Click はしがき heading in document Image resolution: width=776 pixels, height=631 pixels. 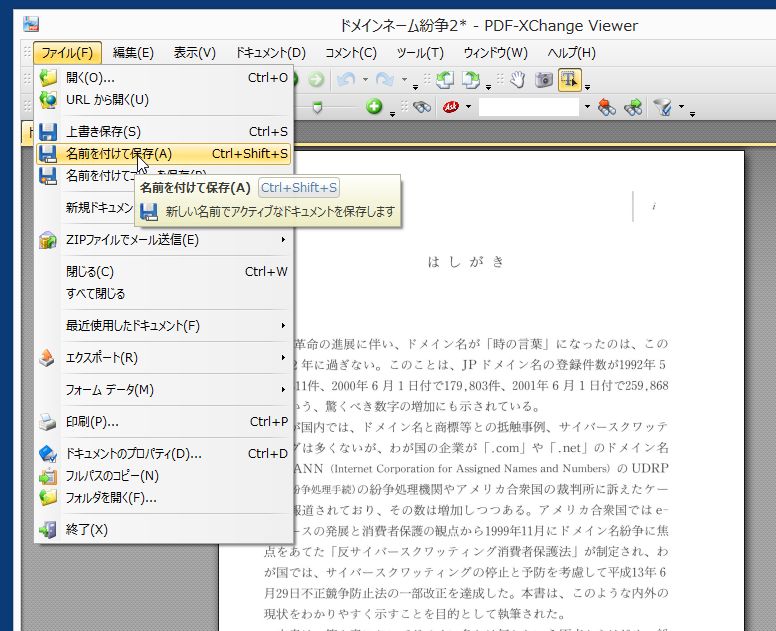click(x=466, y=261)
